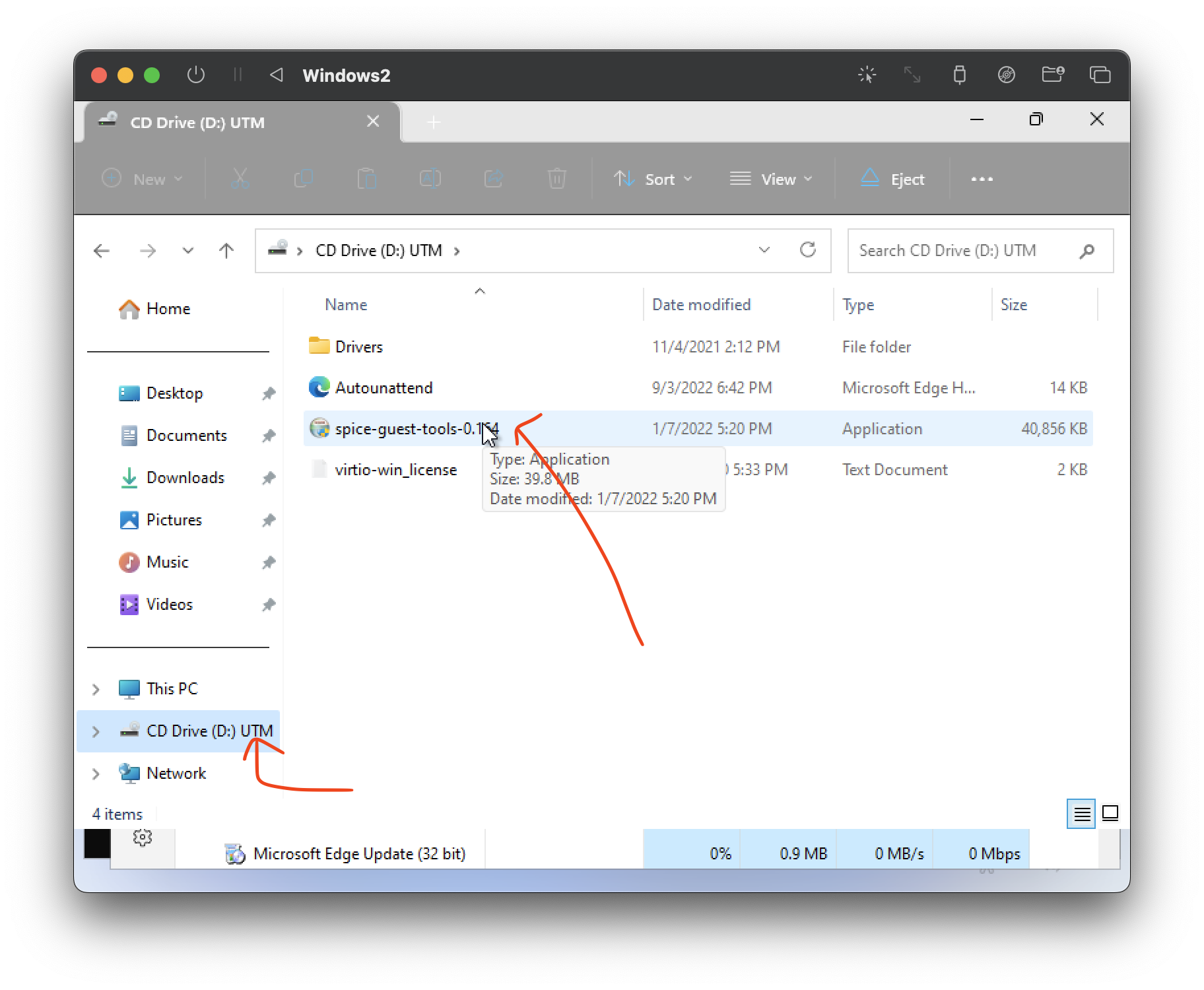Open recent locations dropdown chevron
The height and width of the screenshot is (990, 1204).
click(x=188, y=250)
